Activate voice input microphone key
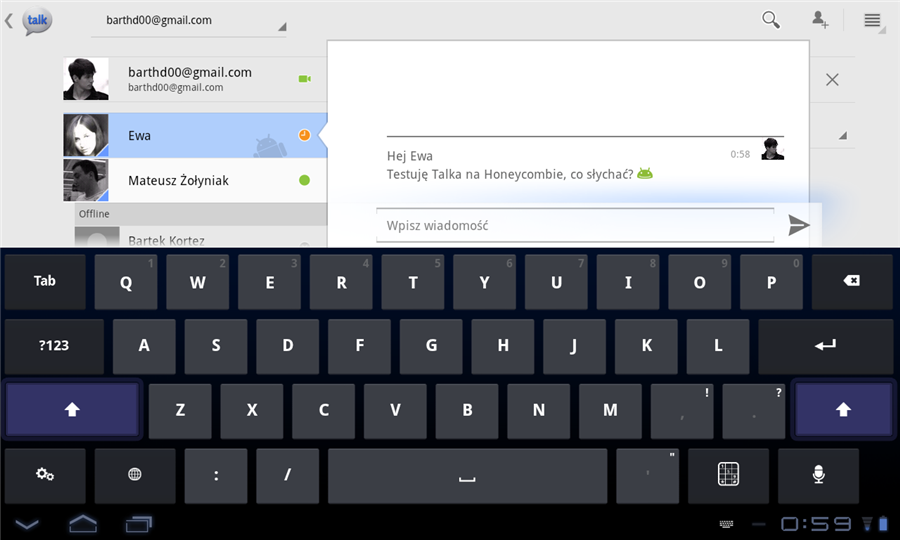 pos(818,475)
